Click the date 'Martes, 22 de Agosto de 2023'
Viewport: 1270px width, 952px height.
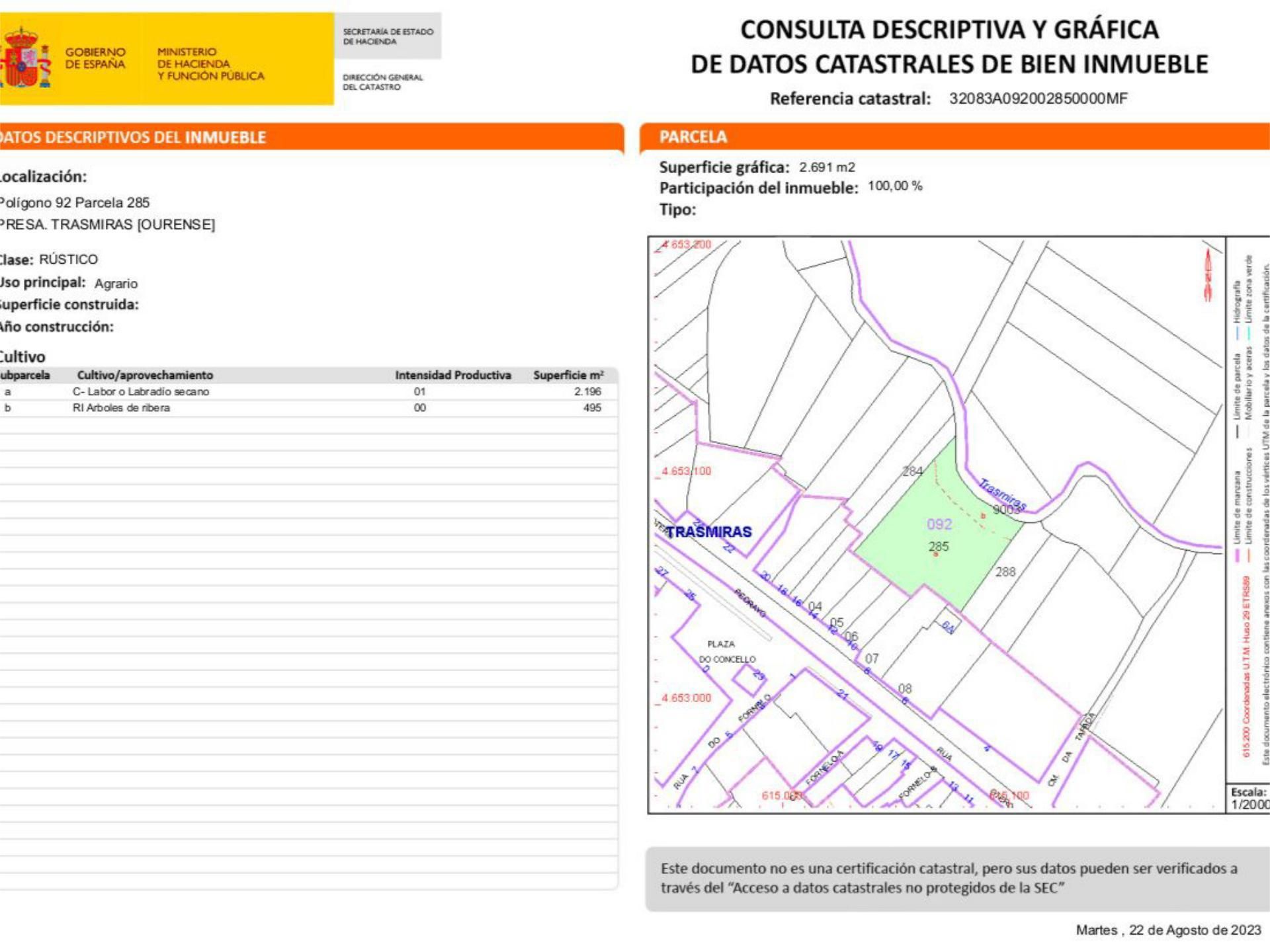tap(1168, 930)
